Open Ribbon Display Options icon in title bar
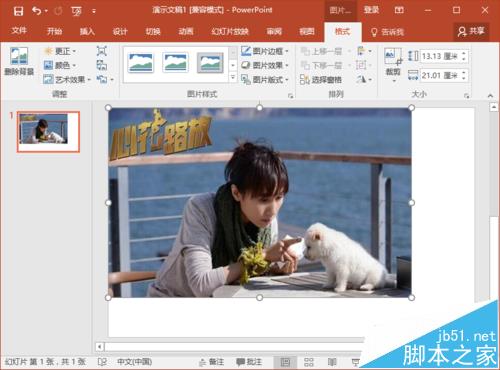 [x=399, y=10]
